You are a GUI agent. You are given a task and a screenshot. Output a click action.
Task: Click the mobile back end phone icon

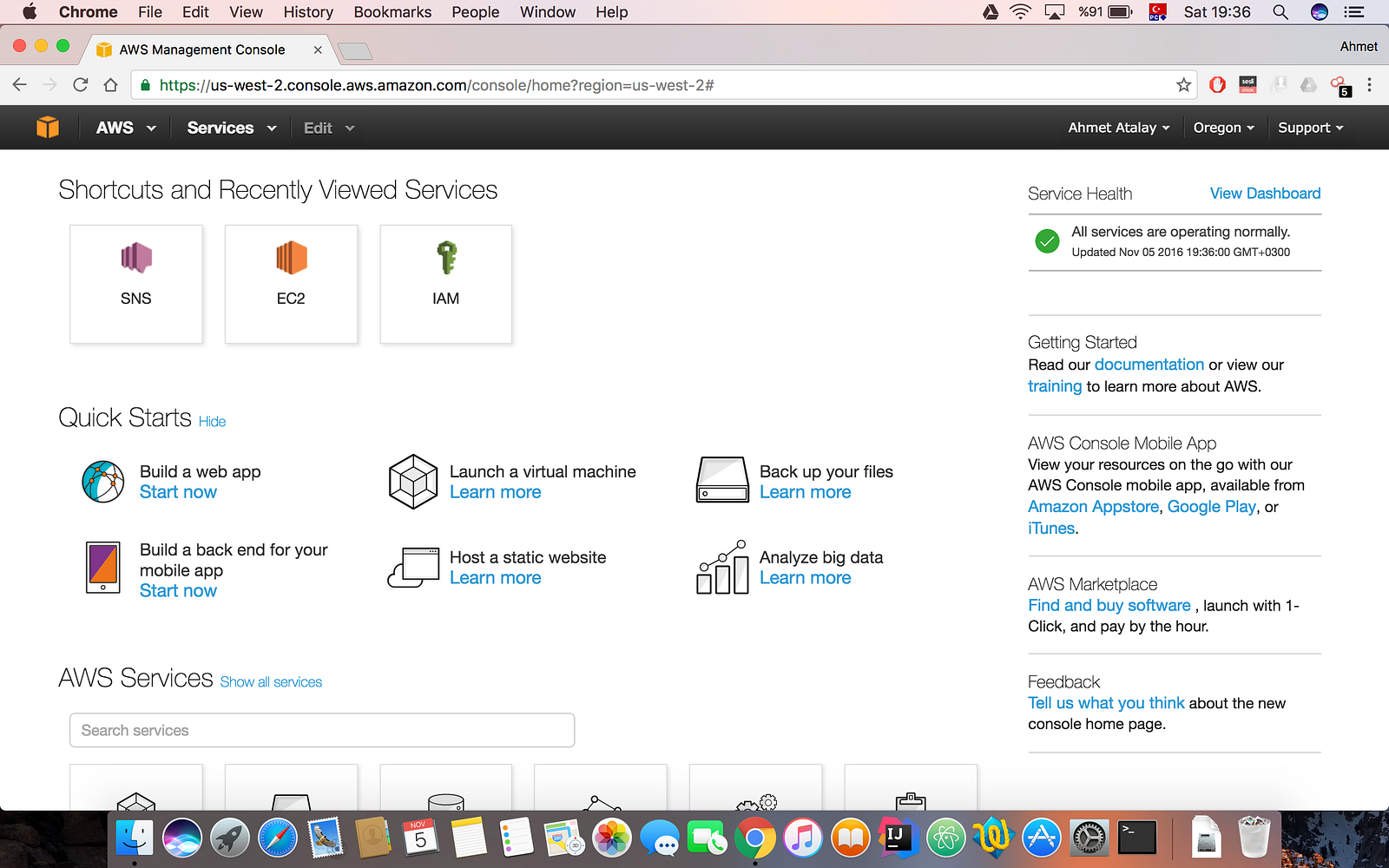click(x=103, y=568)
